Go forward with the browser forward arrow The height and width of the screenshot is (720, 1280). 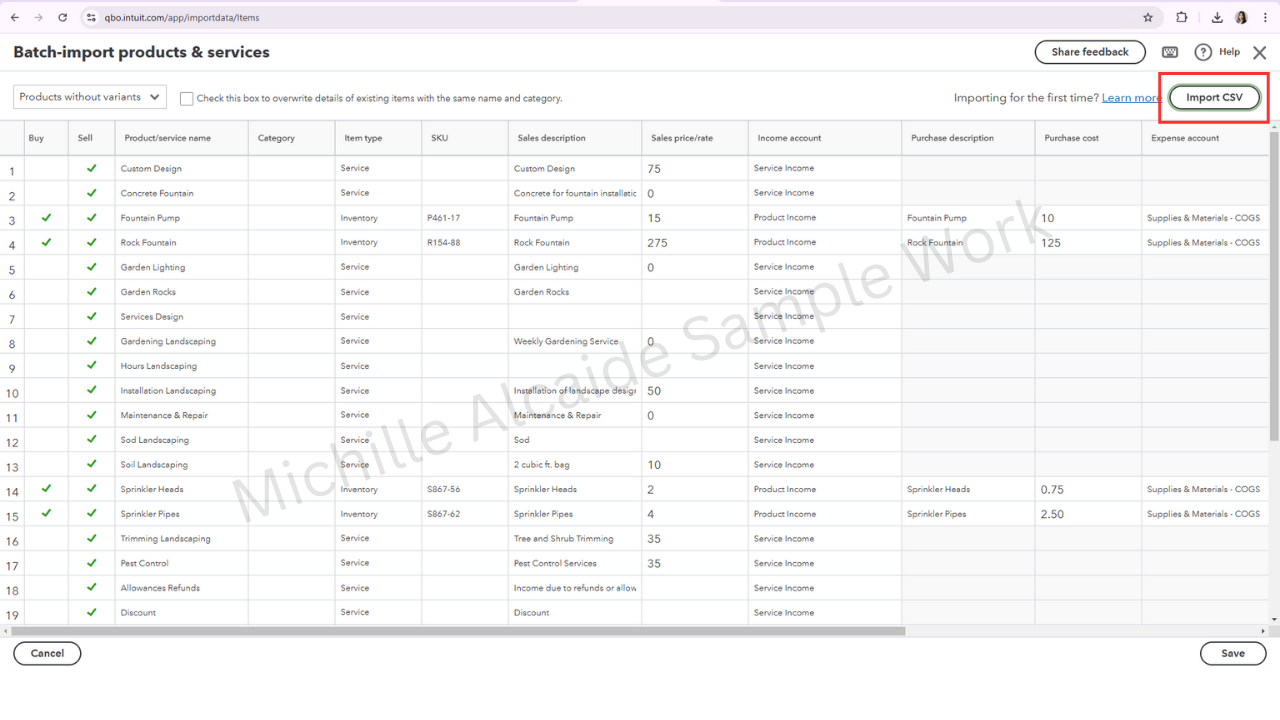point(38,18)
